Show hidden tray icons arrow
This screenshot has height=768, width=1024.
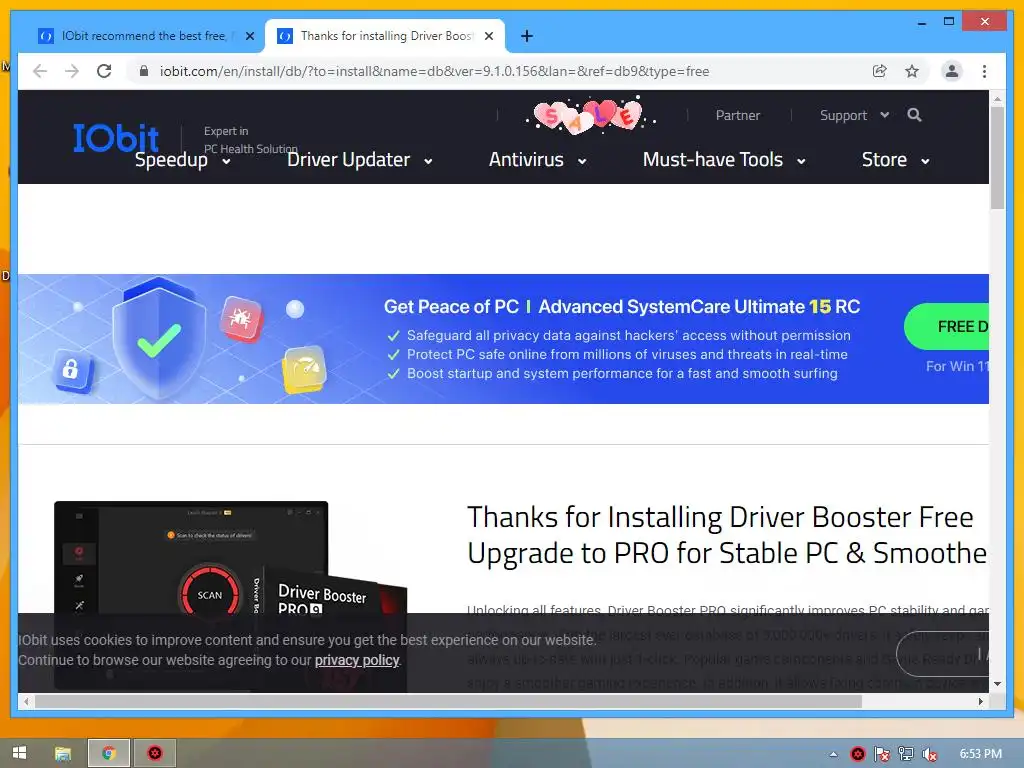(x=833, y=754)
